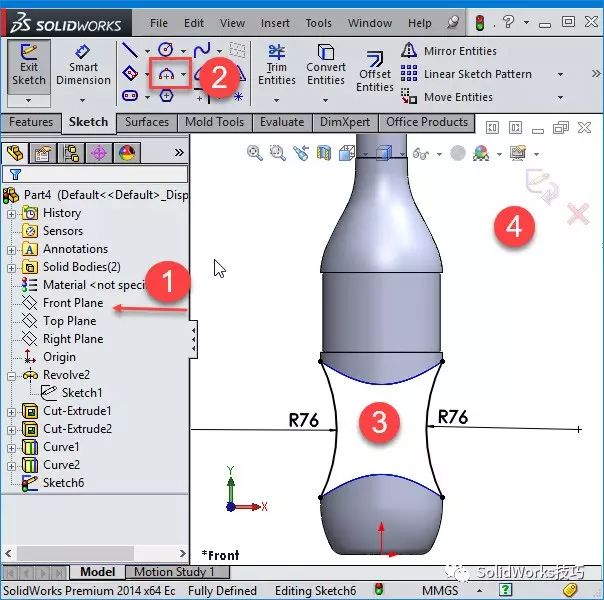This screenshot has width=604, height=600.
Task: Select Right Plane in the tree
Action: [73, 339]
